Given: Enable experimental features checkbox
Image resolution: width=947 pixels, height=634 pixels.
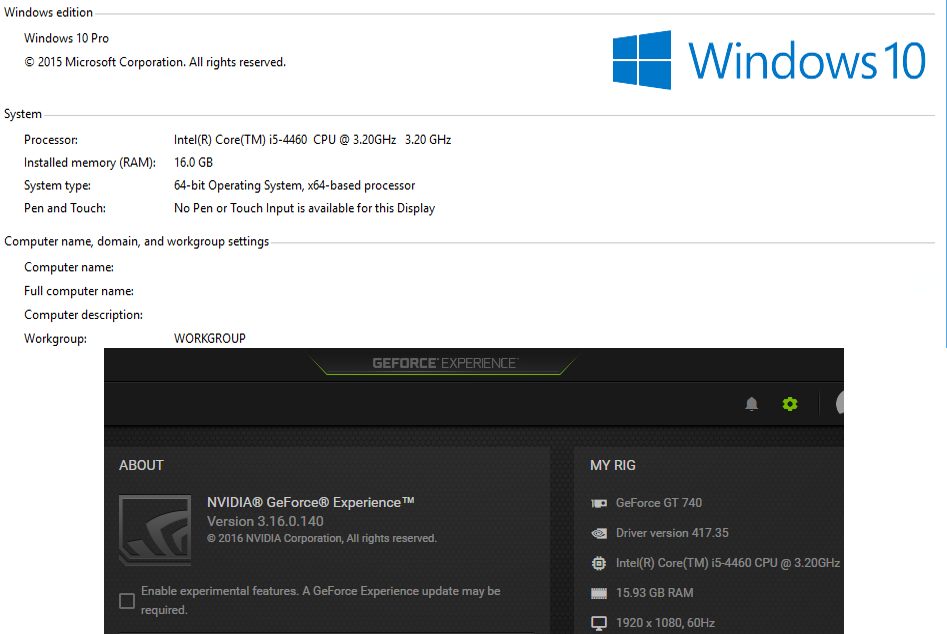Looking at the screenshot, I should pyautogui.click(x=127, y=601).
